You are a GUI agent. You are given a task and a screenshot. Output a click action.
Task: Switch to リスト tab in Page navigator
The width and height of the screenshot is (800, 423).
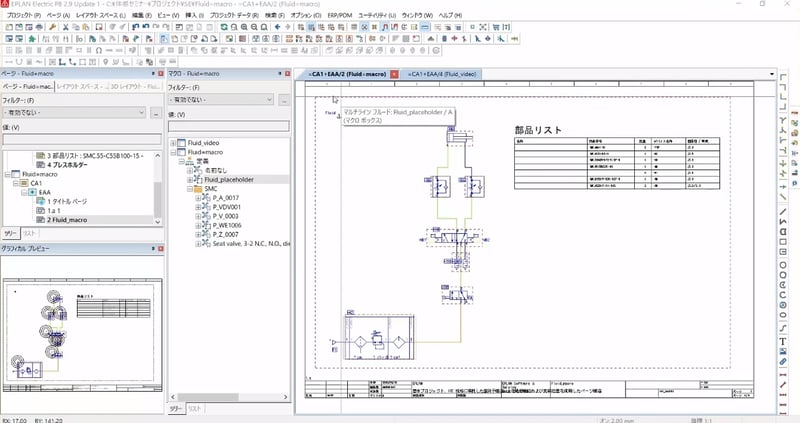point(30,233)
